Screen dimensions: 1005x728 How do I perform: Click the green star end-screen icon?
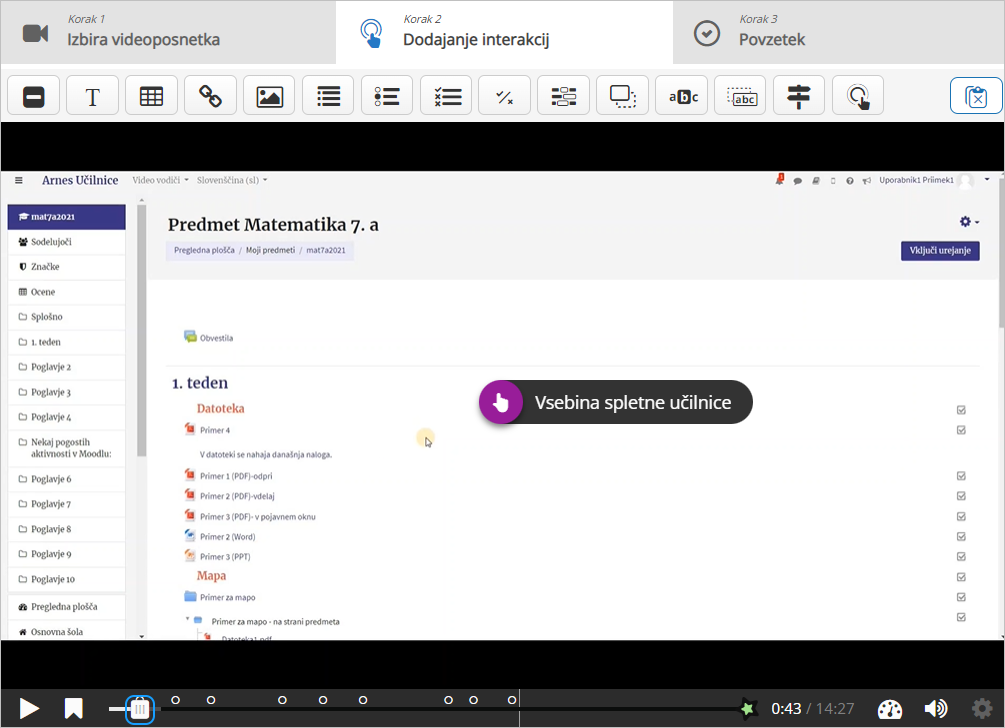(747, 709)
